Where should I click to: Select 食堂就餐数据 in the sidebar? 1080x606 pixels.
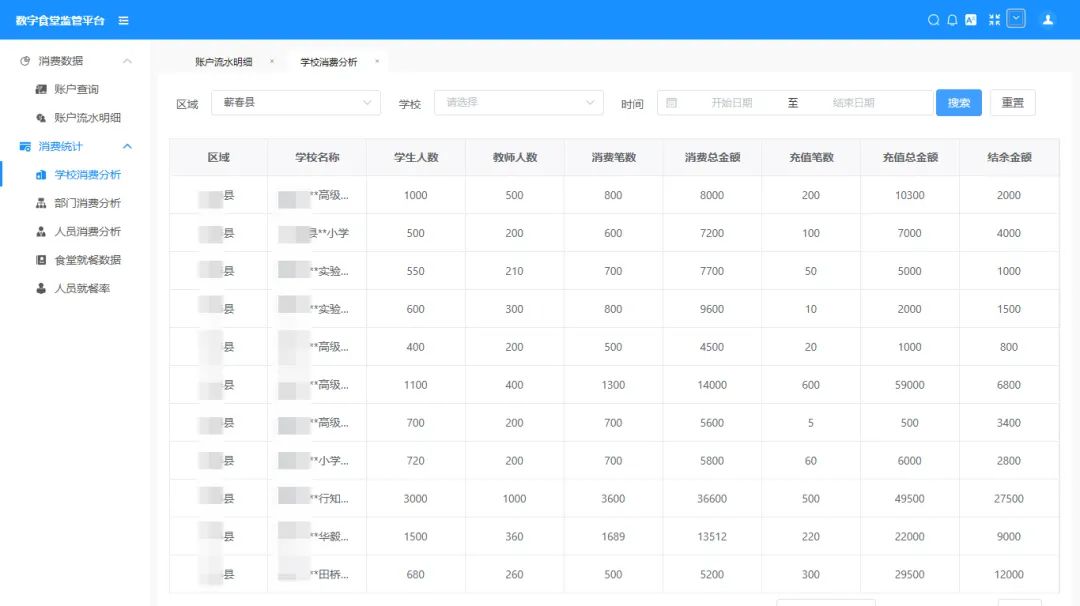click(87, 260)
